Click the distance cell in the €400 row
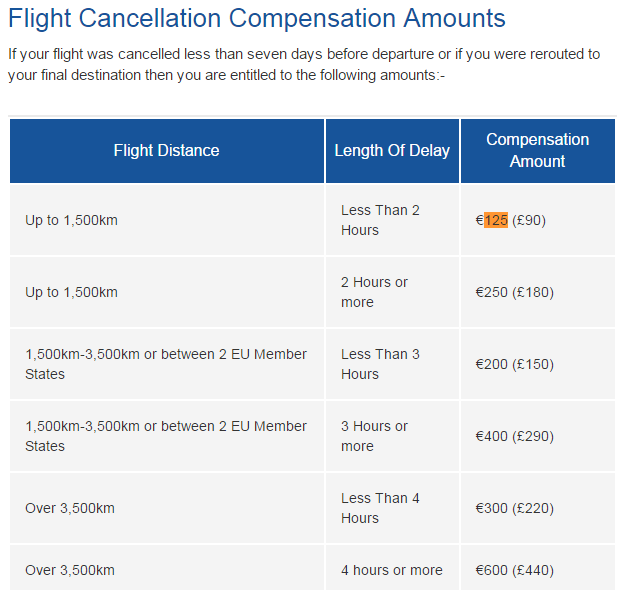Screen dimensions: 626x590 tap(166, 436)
